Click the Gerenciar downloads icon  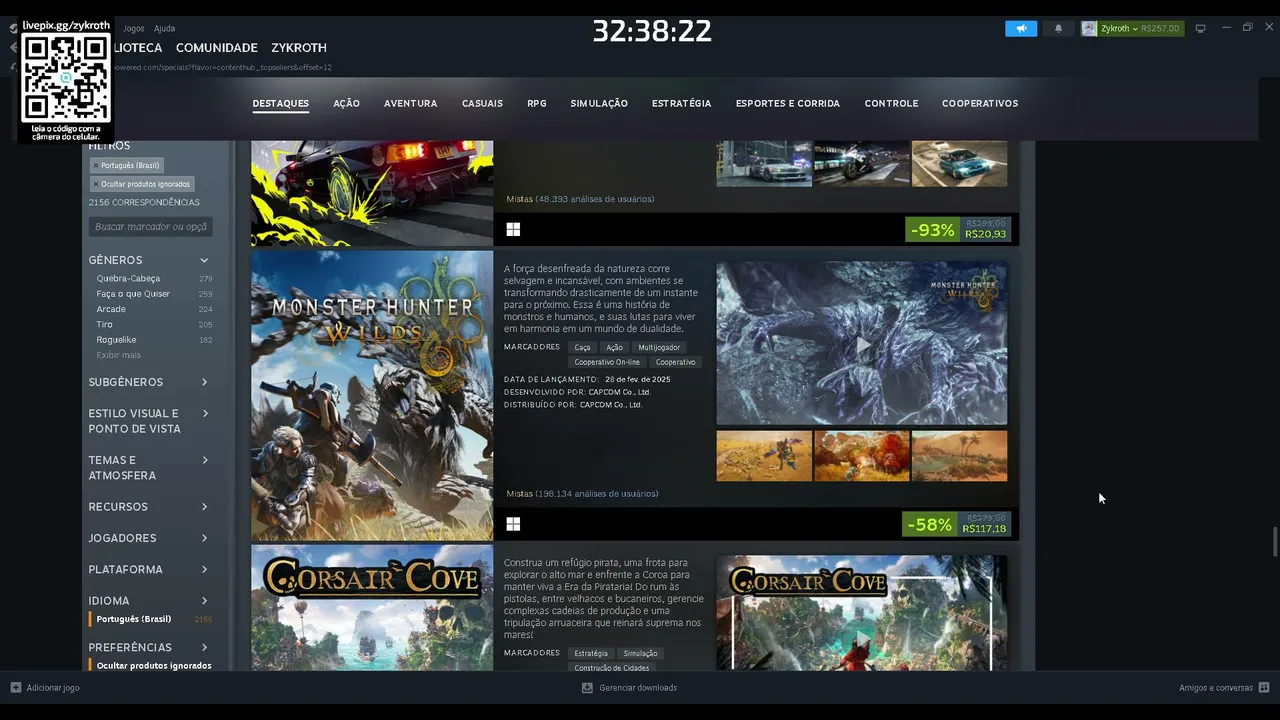pos(587,687)
